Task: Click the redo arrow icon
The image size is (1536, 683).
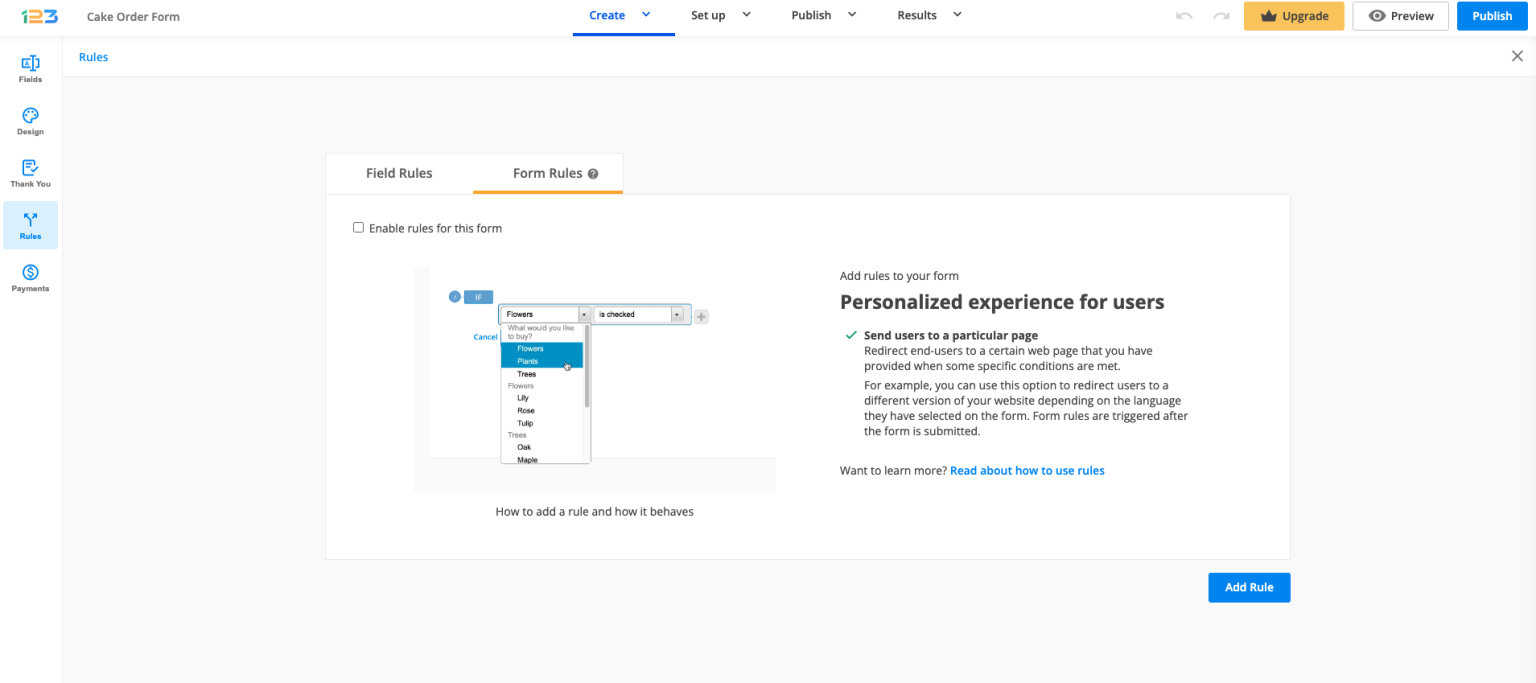Action: click(x=1221, y=16)
